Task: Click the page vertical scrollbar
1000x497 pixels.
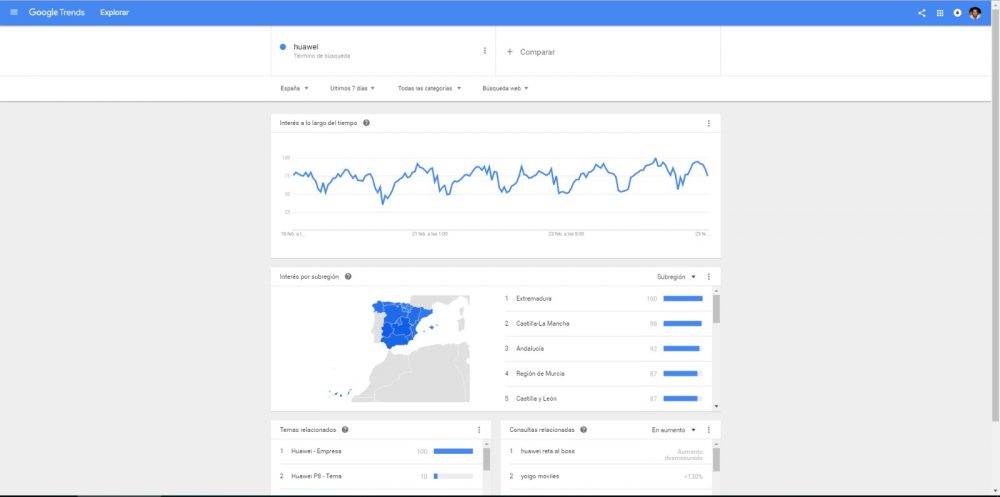Action: point(996,217)
